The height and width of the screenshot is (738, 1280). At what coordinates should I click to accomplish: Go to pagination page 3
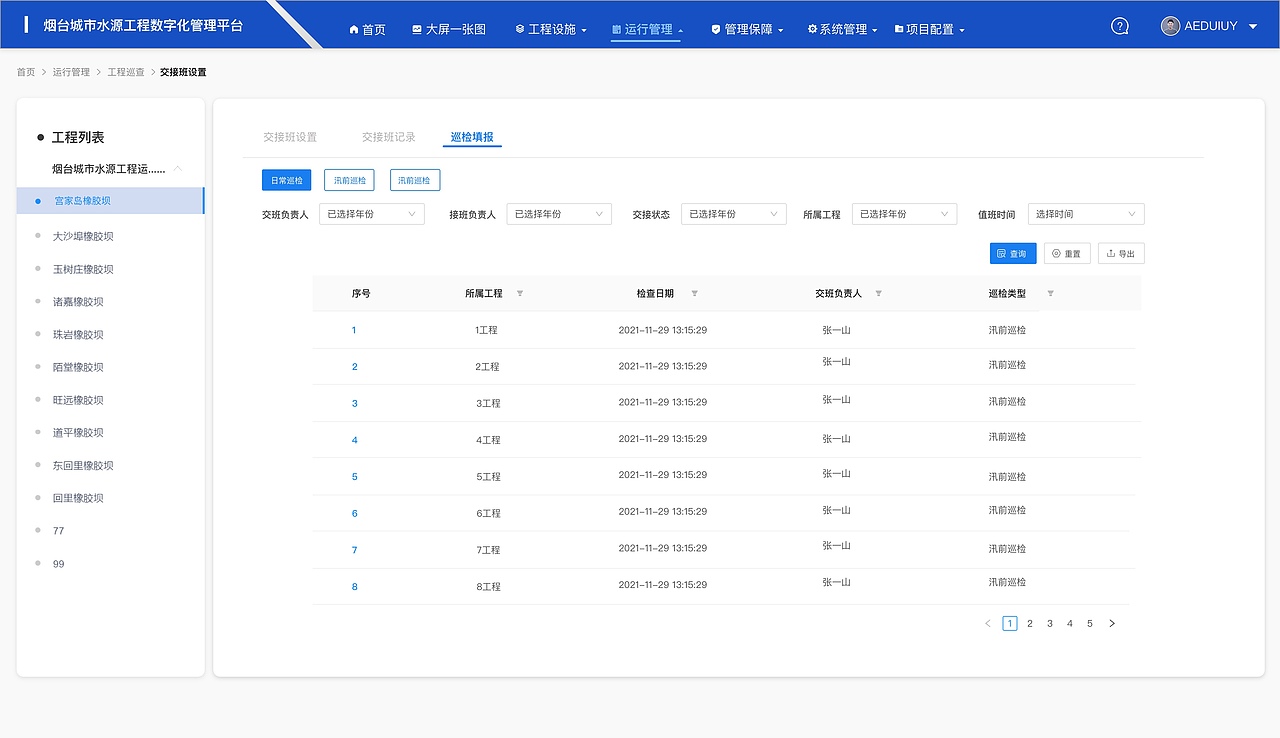[x=1050, y=623]
